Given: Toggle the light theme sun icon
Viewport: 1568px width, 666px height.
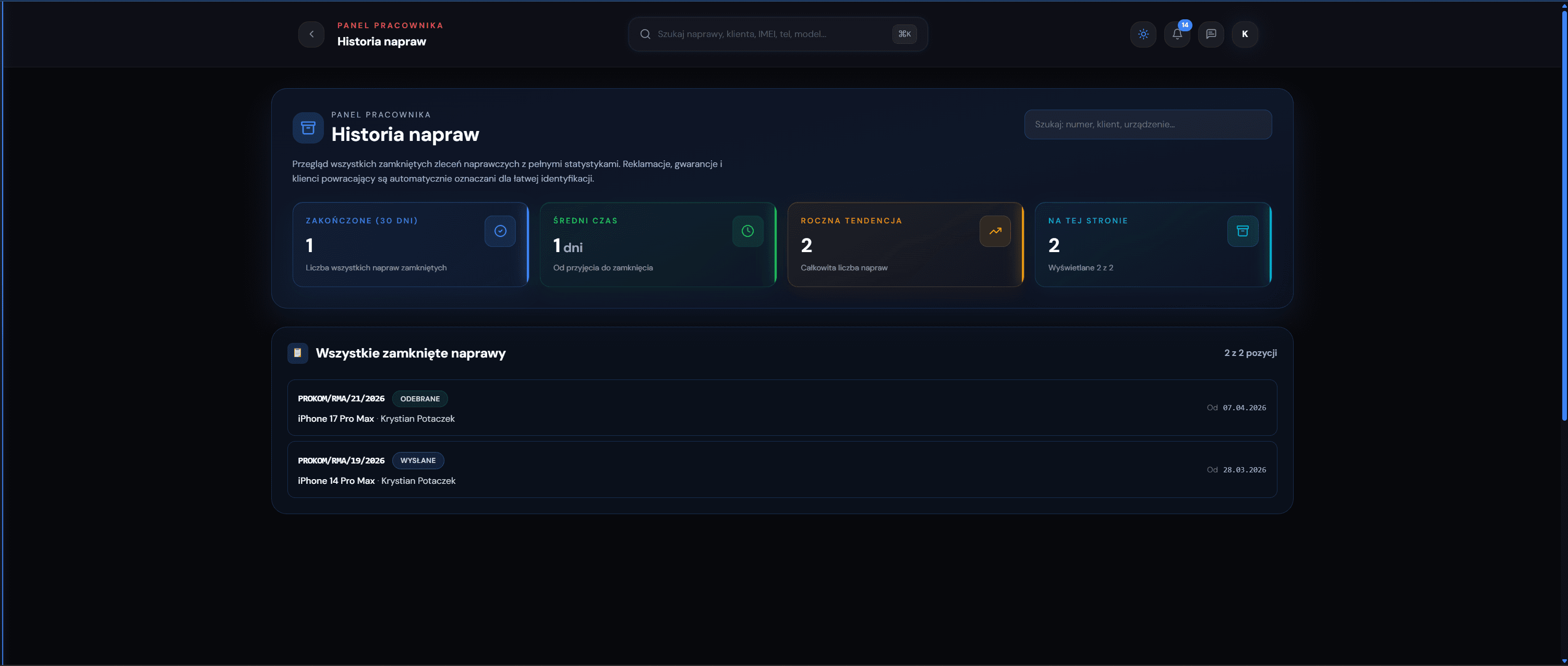Looking at the screenshot, I should point(1143,34).
